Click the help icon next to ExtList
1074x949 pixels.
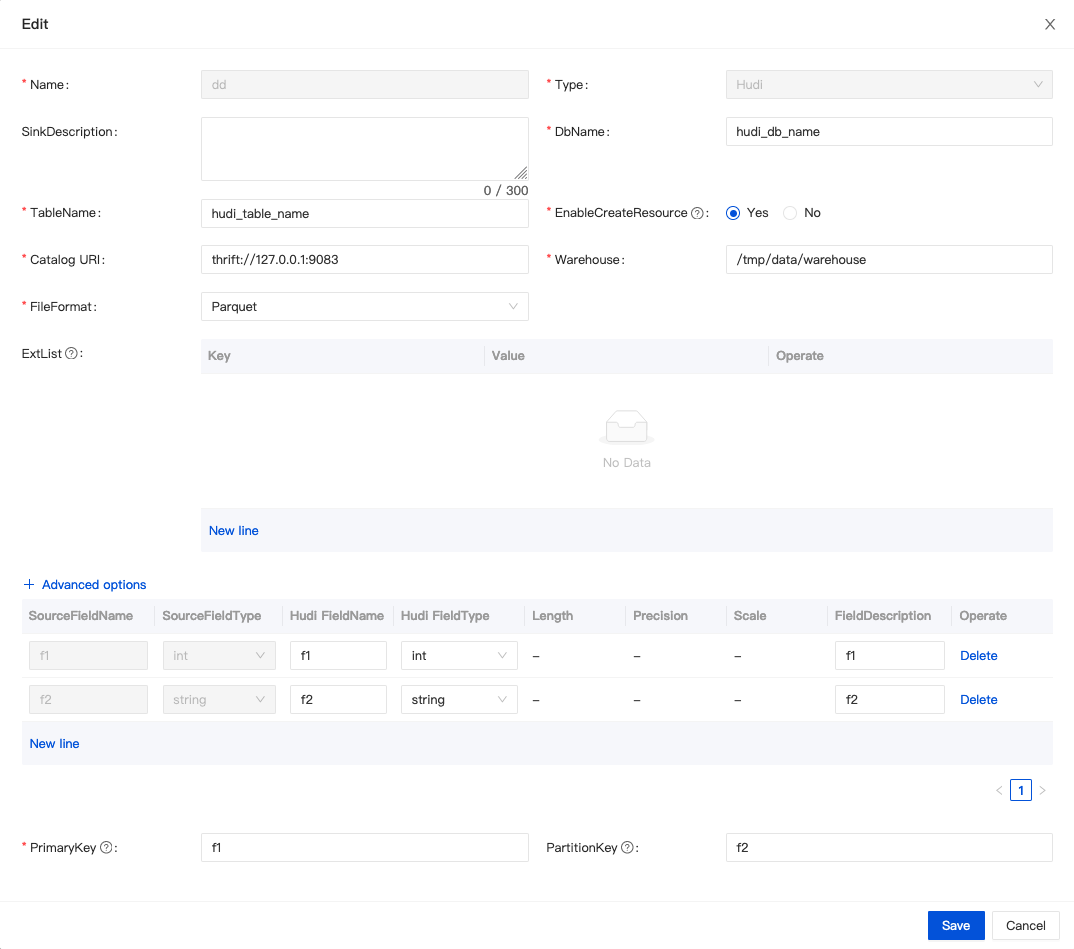(x=71, y=353)
